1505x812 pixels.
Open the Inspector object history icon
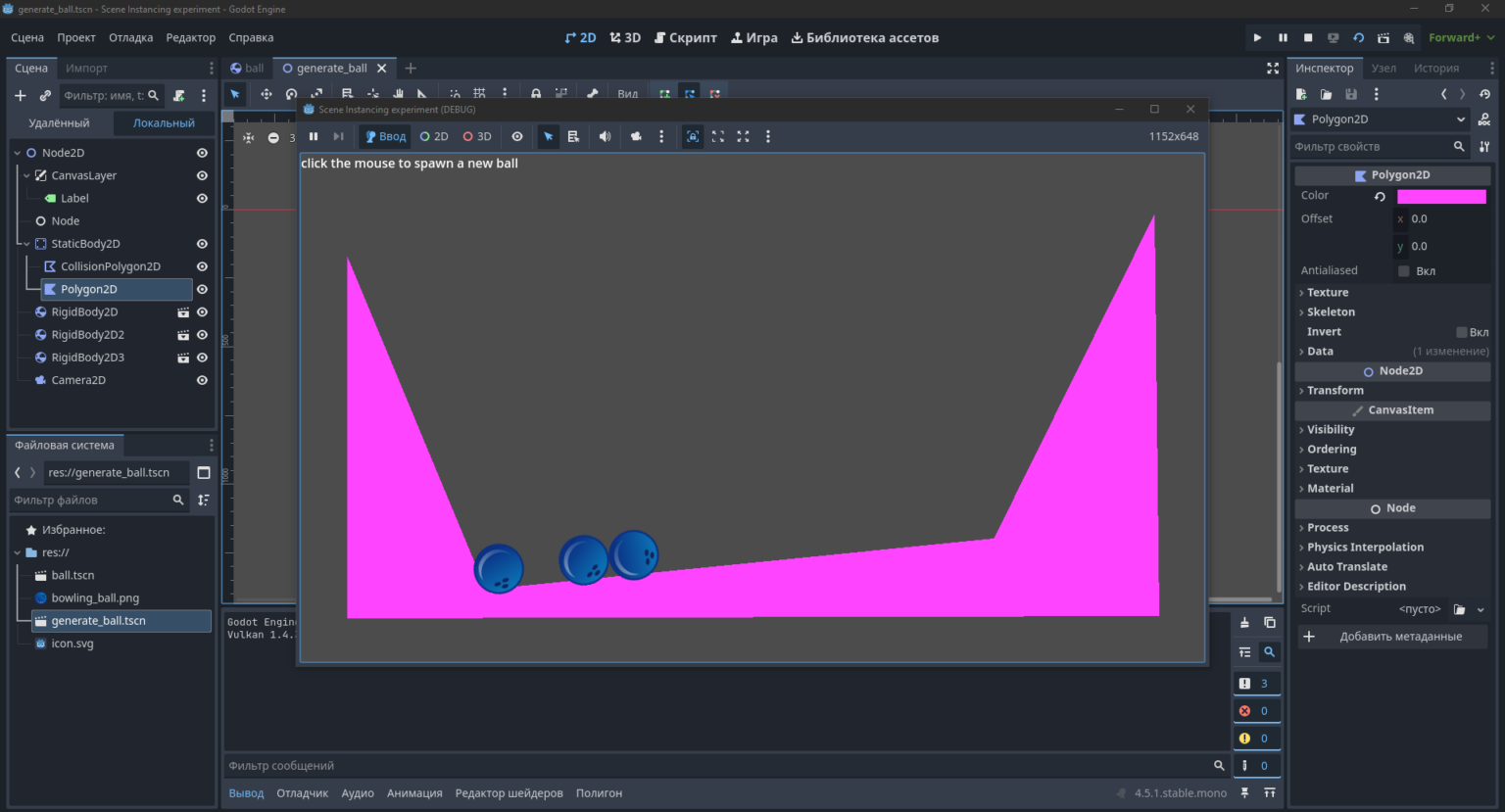pos(1484,94)
